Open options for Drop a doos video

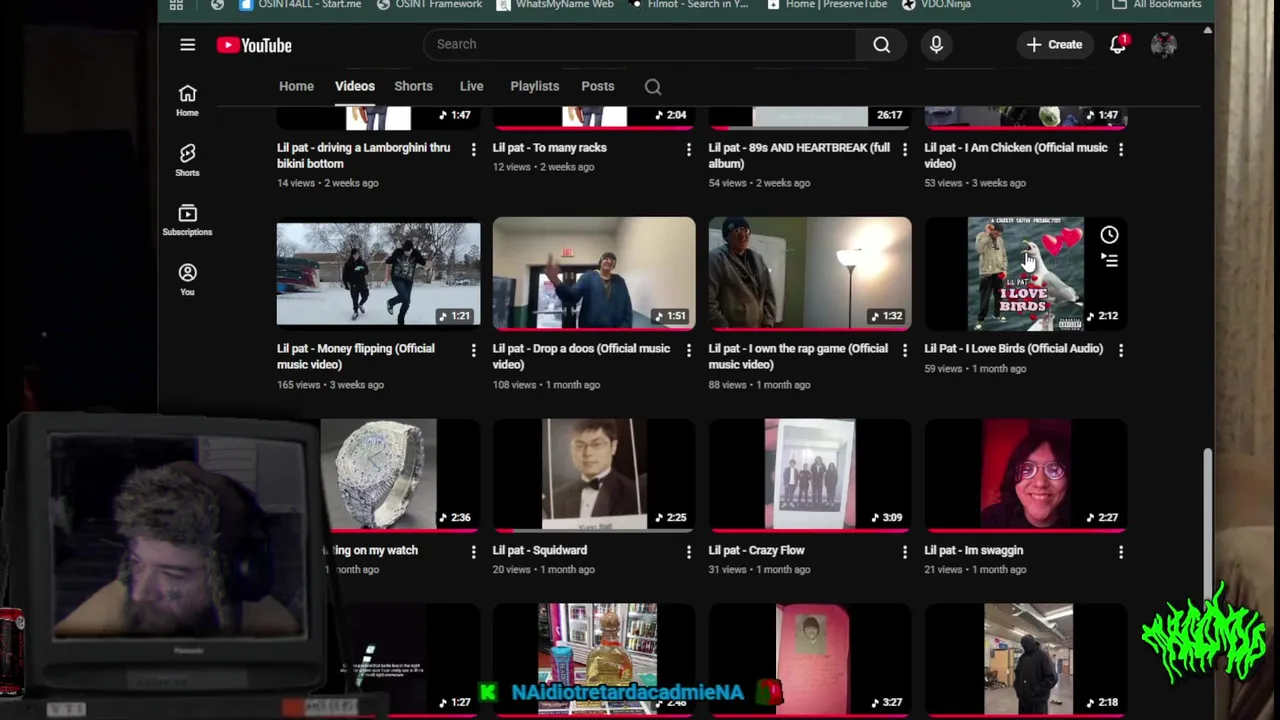pyautogui.click(x=688, y=350)
